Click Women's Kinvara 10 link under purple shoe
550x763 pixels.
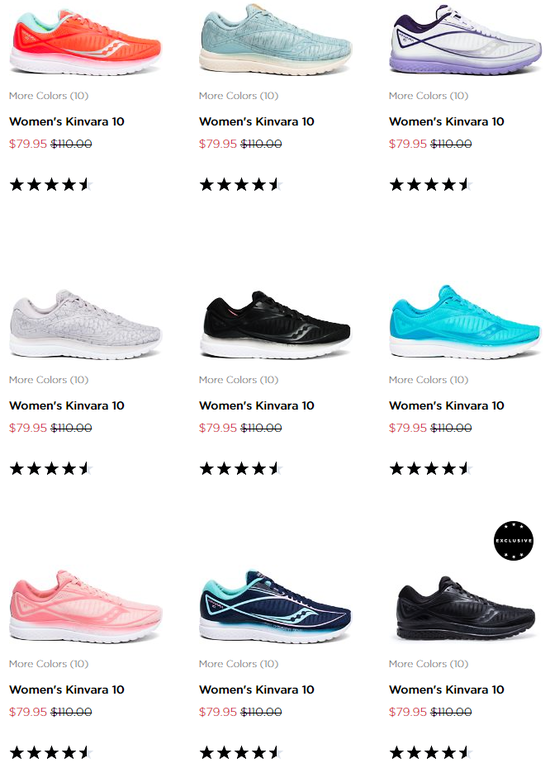pyautogui.click(x=446, y=122)
